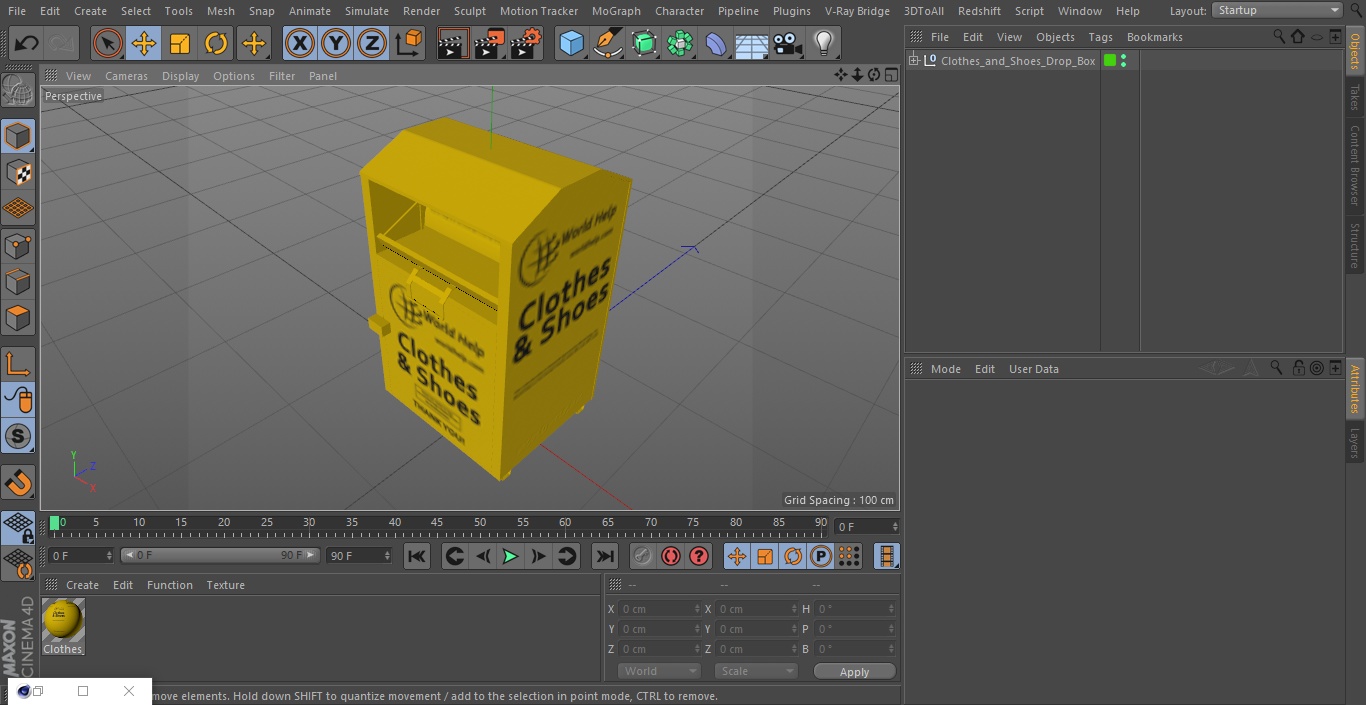Open material manager Texture menu
Viewport: 1366px width, 705px height.
click(x=226, y=585)
